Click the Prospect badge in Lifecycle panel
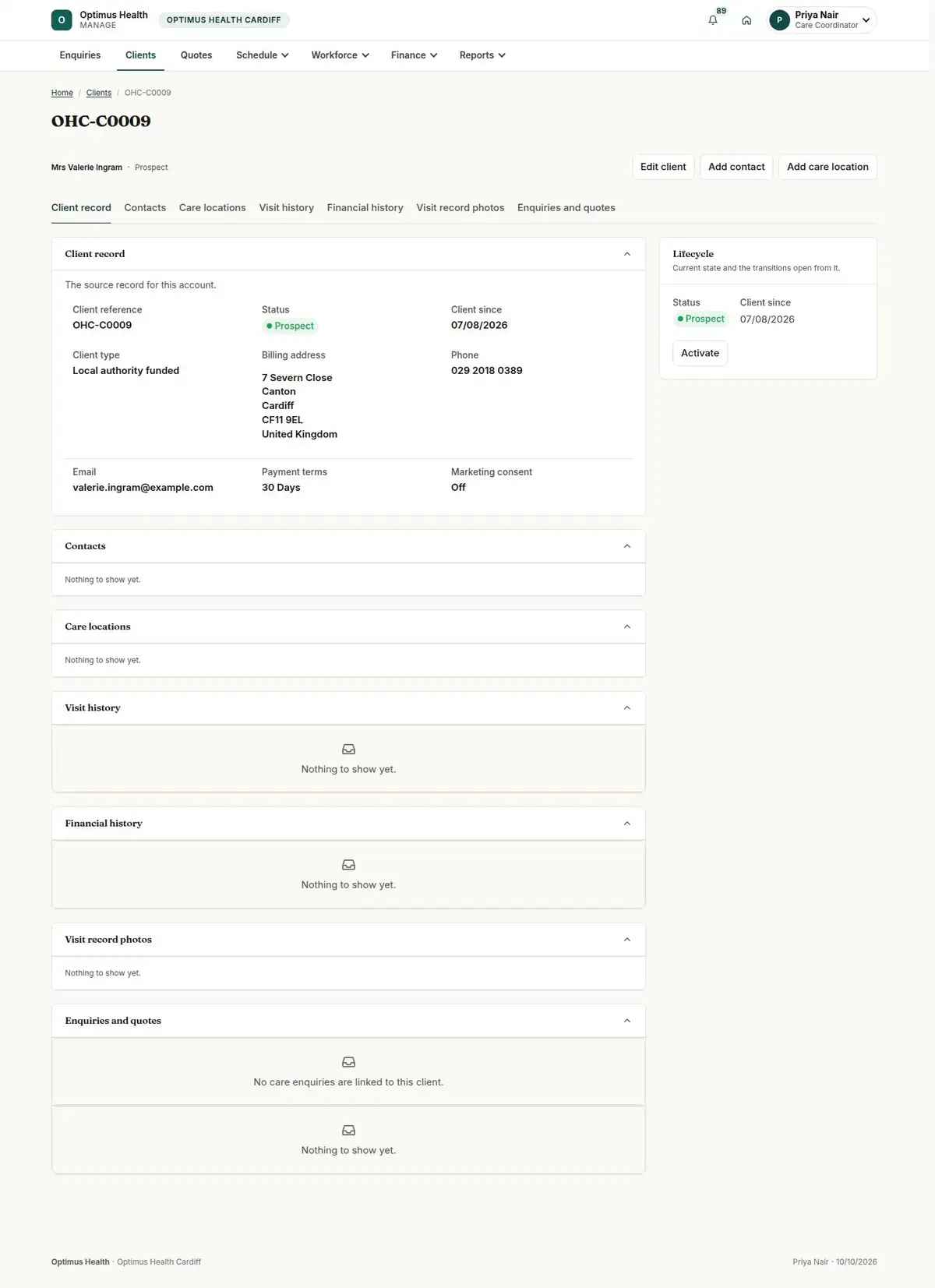This screenshot has height=1288, width=935. (700, 319)
